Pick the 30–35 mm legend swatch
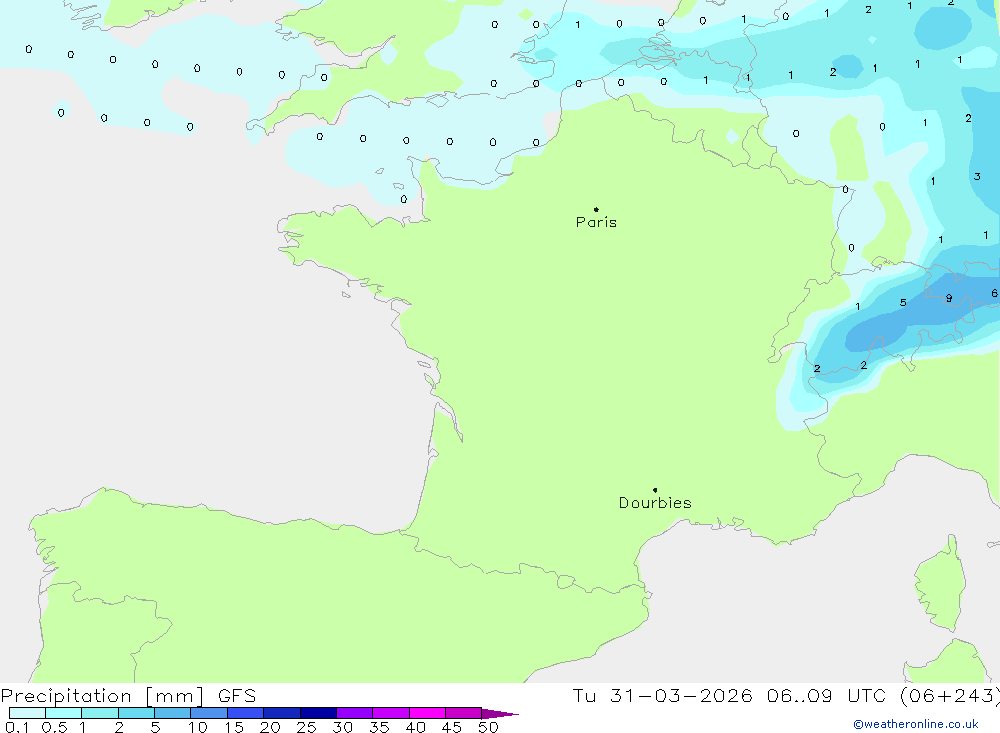The height and width of the screenshot is (733, 1000). pos(355,713)
